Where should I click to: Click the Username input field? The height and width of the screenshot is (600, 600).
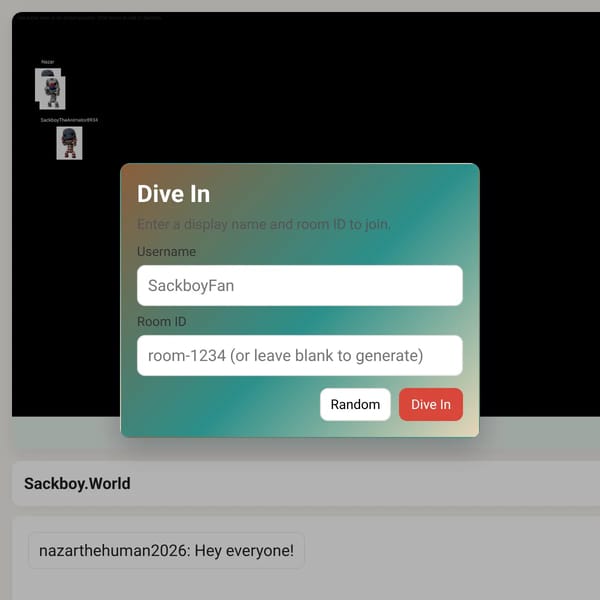click(x=300, y=285)
